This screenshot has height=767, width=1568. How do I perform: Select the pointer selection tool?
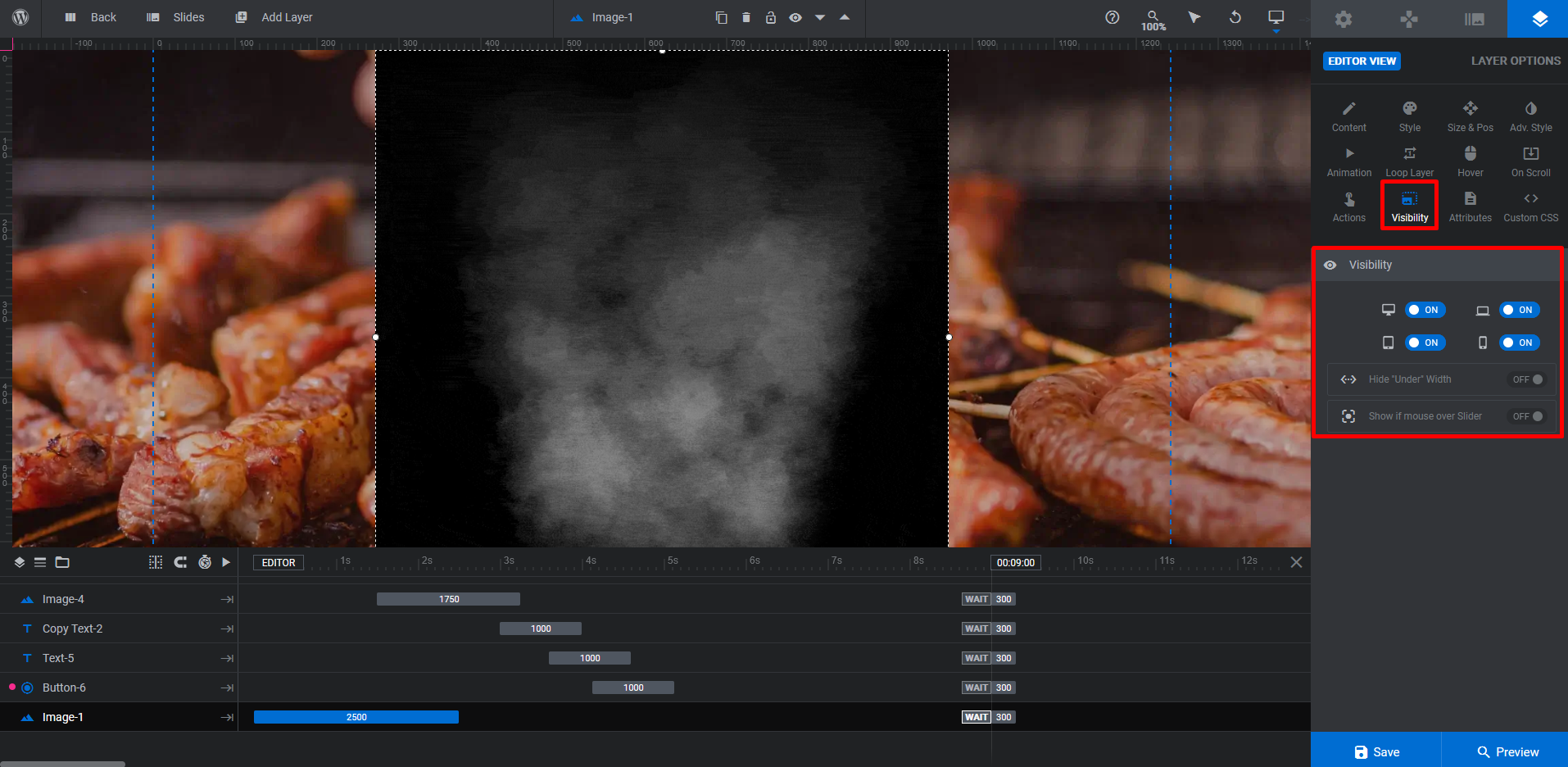(1194, 17)
